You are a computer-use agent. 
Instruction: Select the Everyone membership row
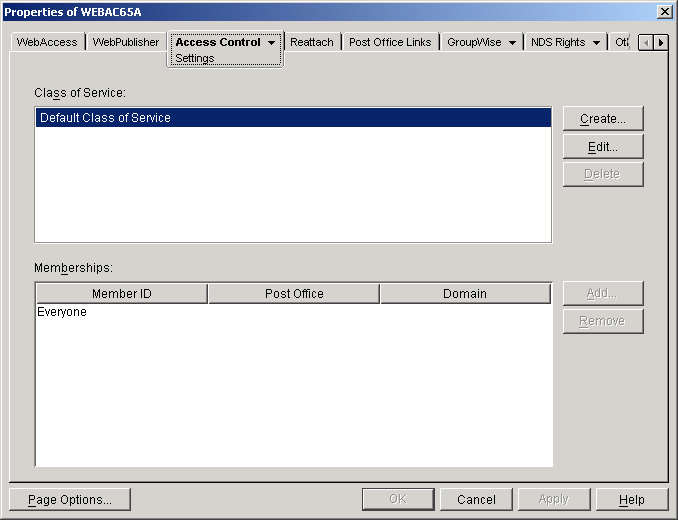(293, 312)
